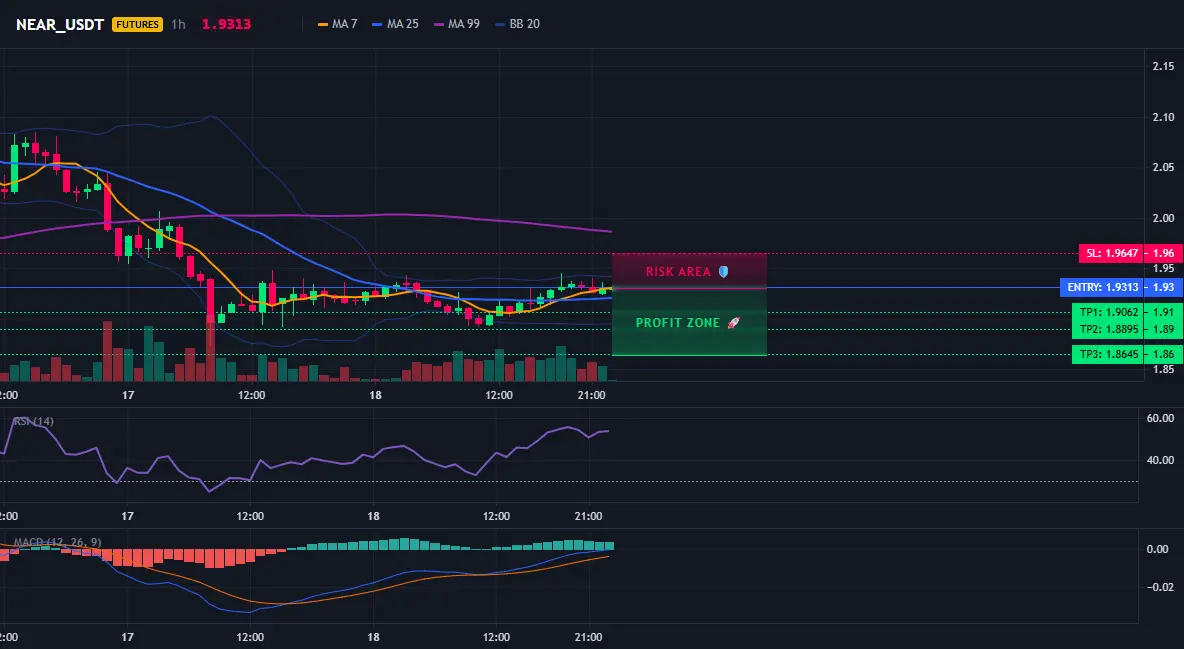This screenshot has width=1184, height=649.
Task: Click the NEAR_USDT symbol name
Action: tap(60, 24)
